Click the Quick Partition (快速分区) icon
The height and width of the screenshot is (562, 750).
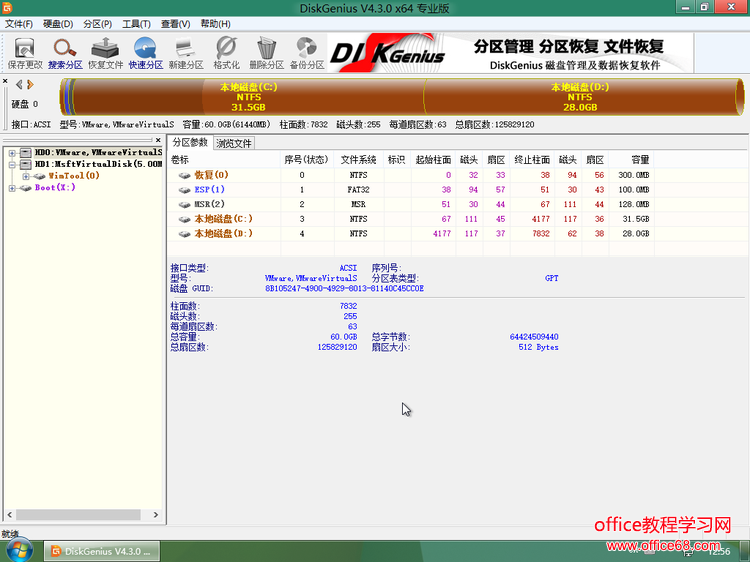pos(145,53)
